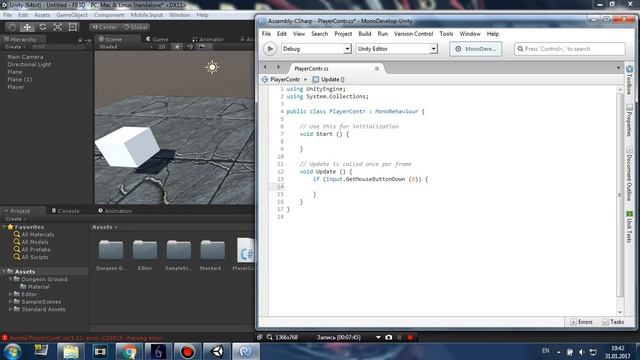Open MonoDevelop Search menu
The height and width of the screenshot is (360, 640).
[320, 34]
